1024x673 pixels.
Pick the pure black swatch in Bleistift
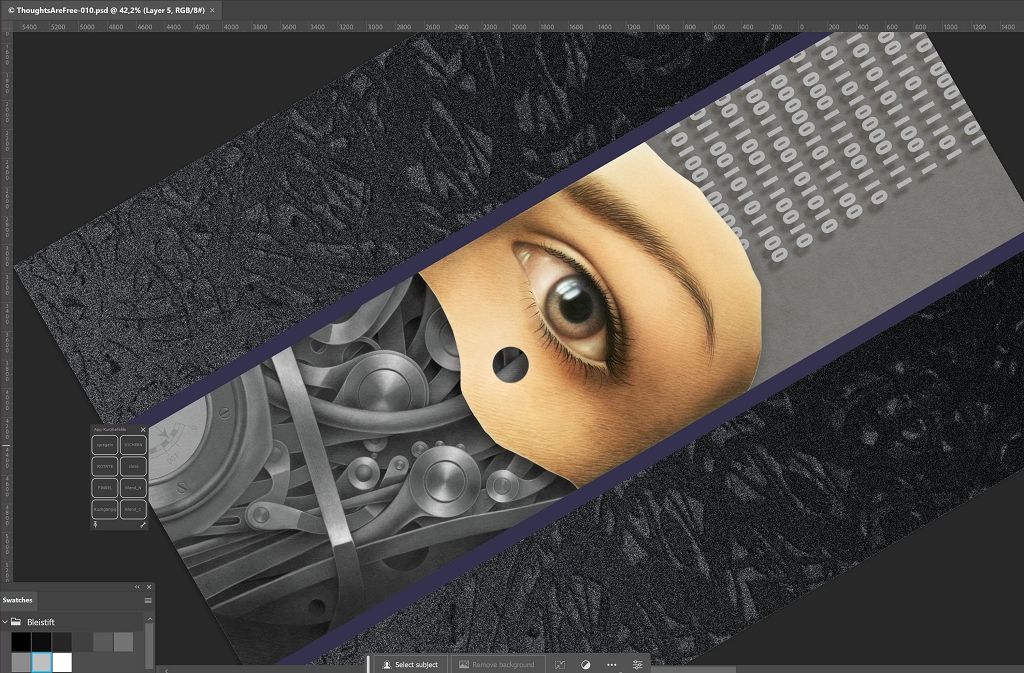click(x=21, y=642)
